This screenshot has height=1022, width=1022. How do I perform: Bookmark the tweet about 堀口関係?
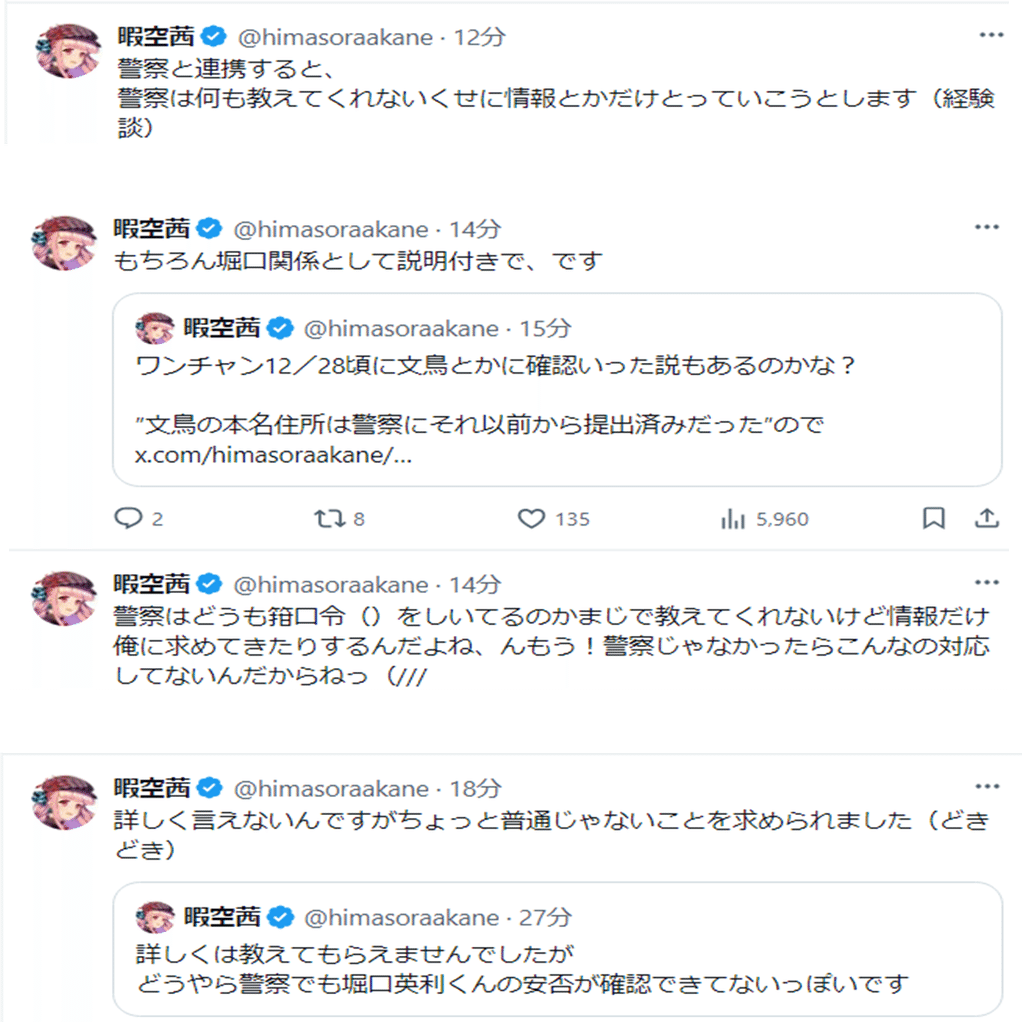tap(933, 517)
